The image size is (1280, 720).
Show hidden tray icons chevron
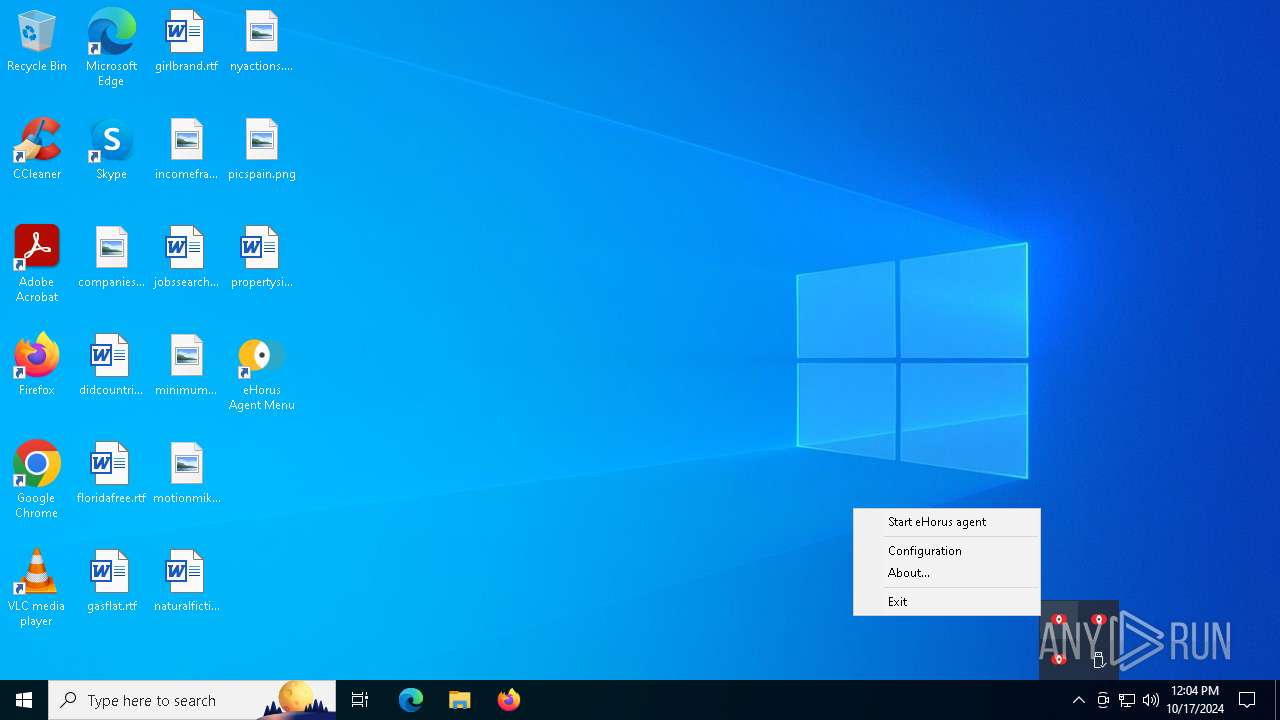(x=1078, y=700)
